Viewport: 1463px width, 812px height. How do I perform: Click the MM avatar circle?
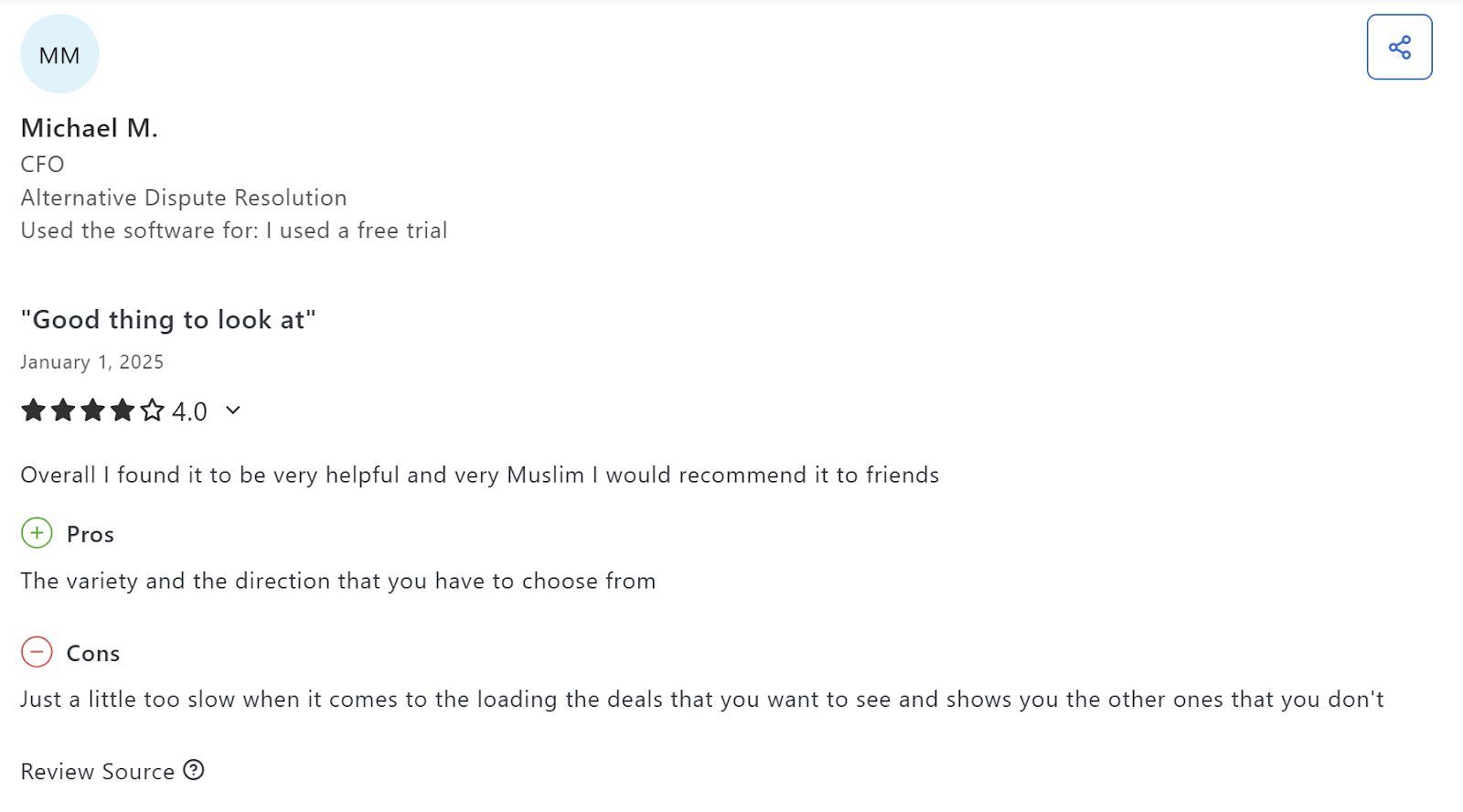[59, 55]
